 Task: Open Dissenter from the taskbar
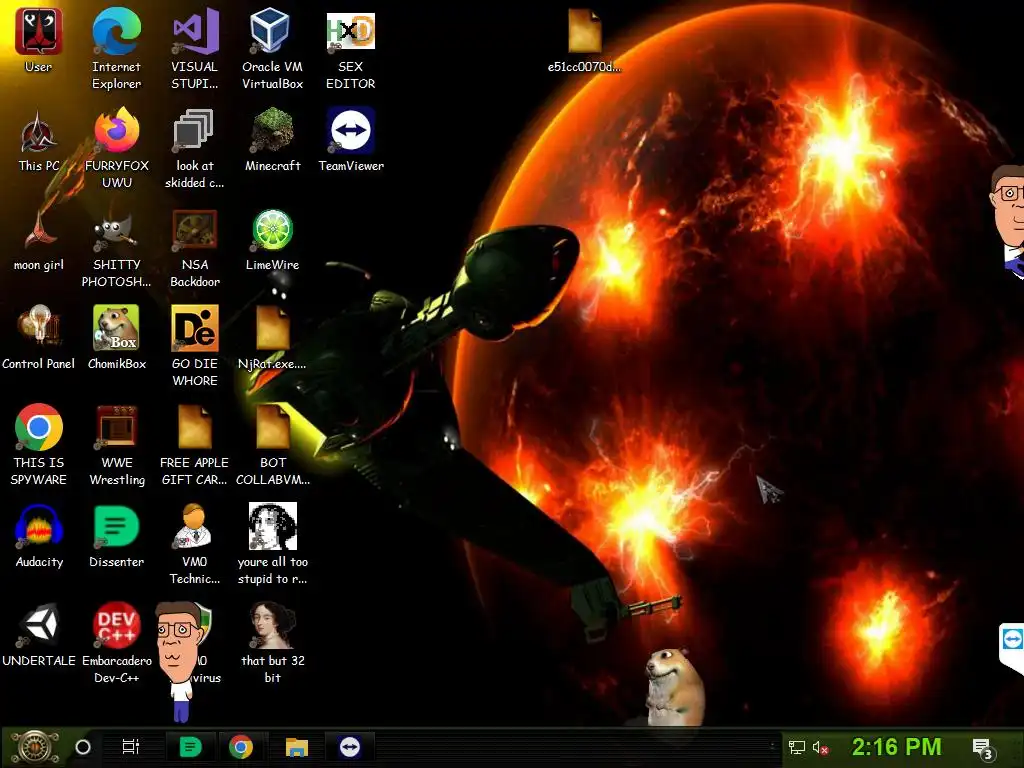(190, 747)
